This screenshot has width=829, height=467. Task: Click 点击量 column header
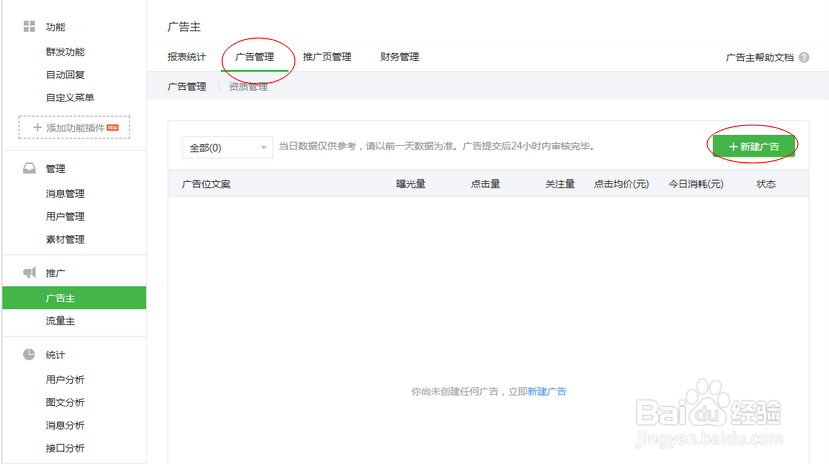[485, 184]
